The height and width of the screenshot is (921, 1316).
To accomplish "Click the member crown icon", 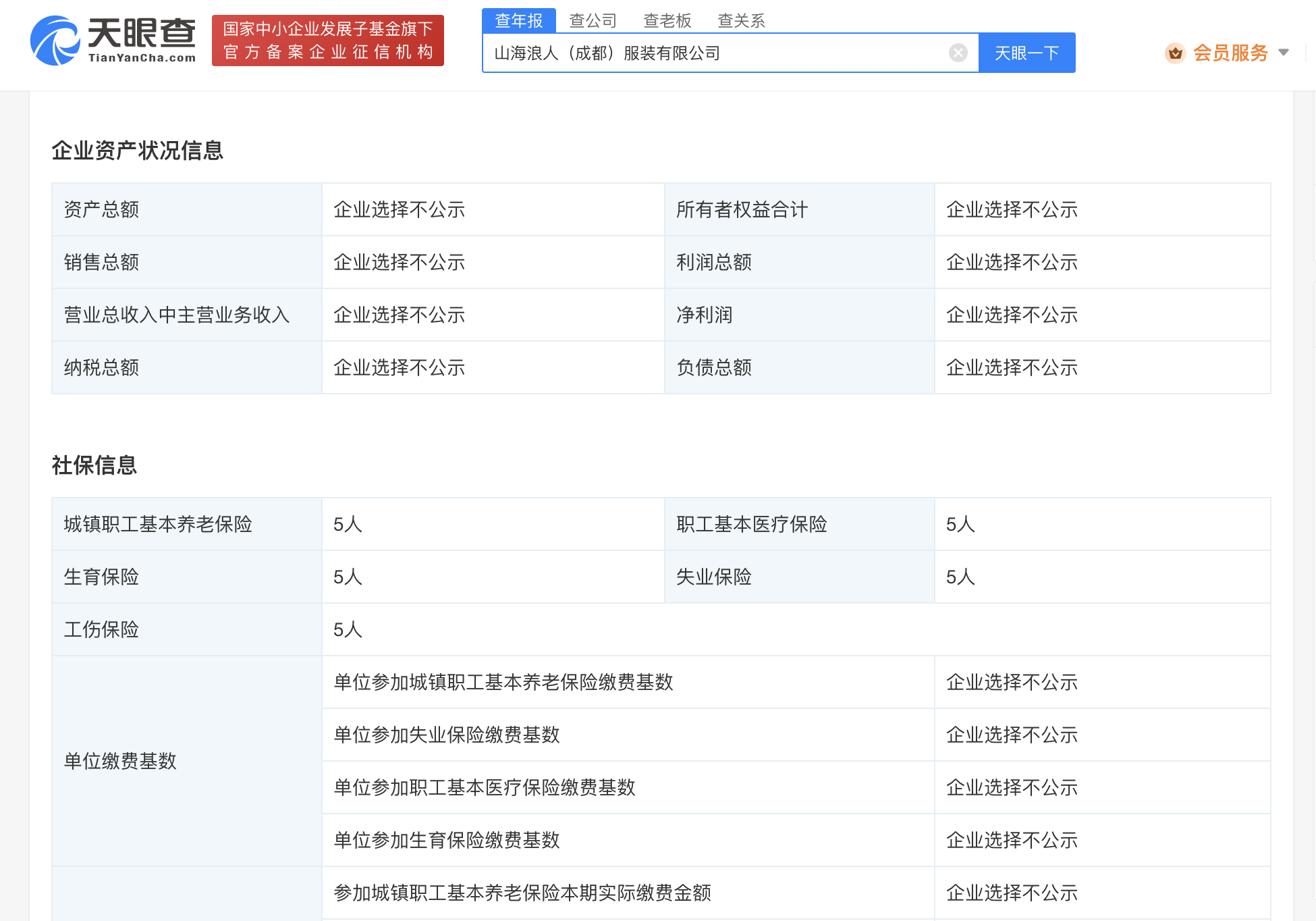I will click(1175, 53).
